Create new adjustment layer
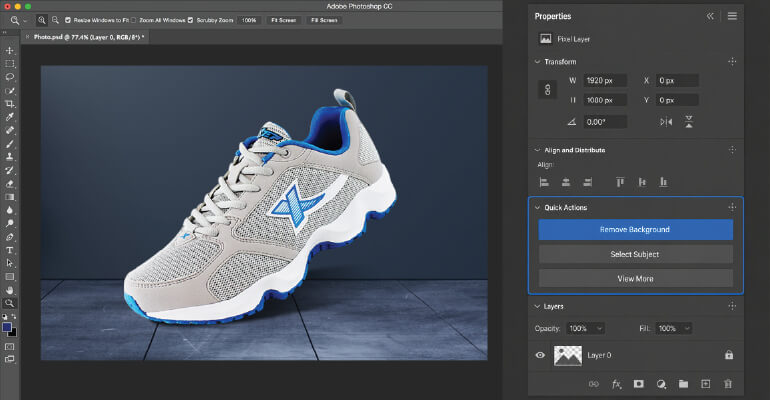The image size is (770, 400). pos(661,384)
